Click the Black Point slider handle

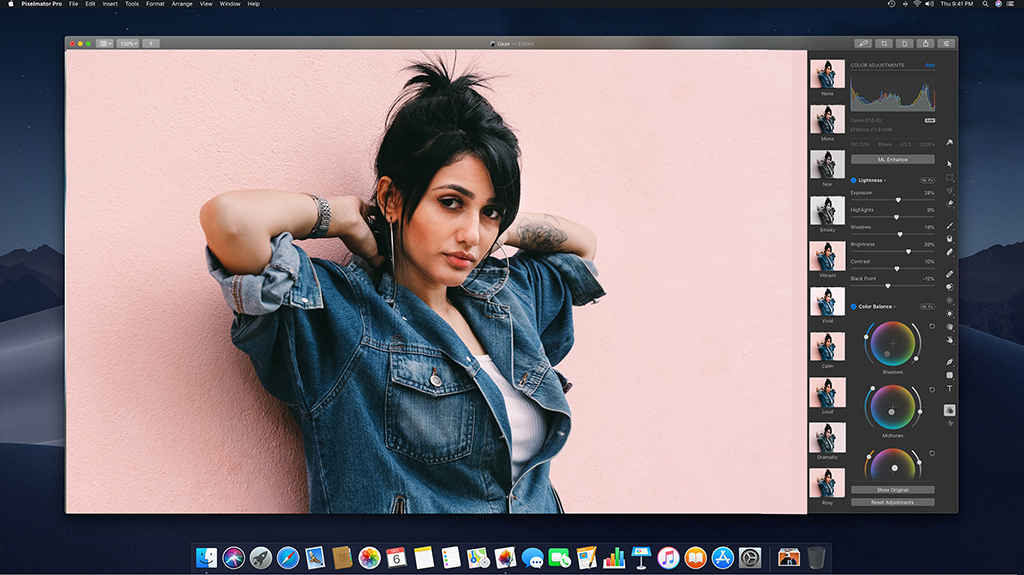888,286
